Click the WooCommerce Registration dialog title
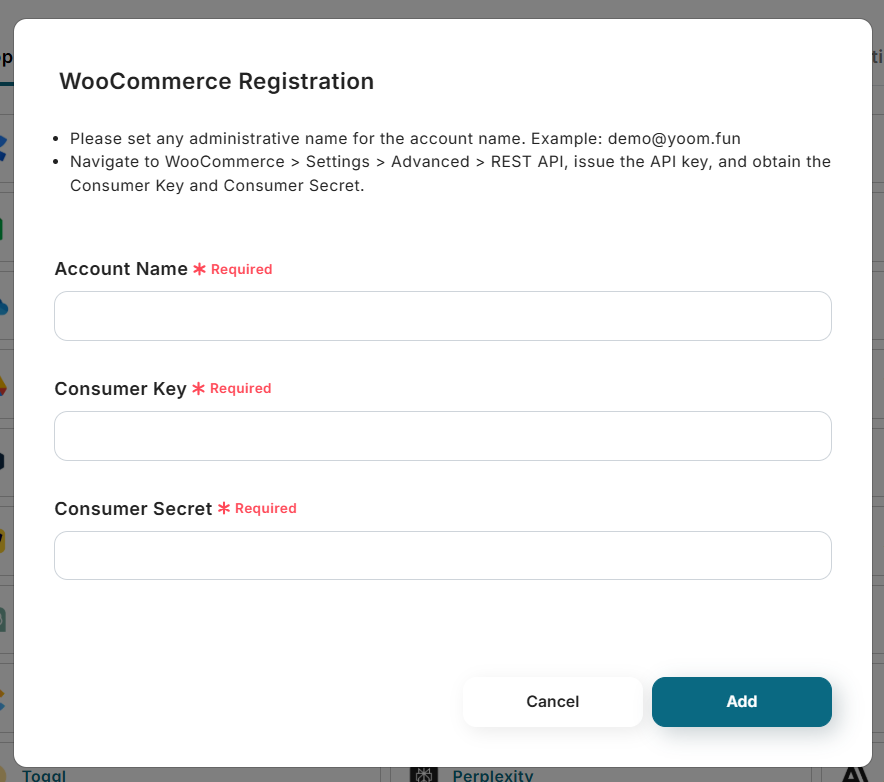 point(216,81)
